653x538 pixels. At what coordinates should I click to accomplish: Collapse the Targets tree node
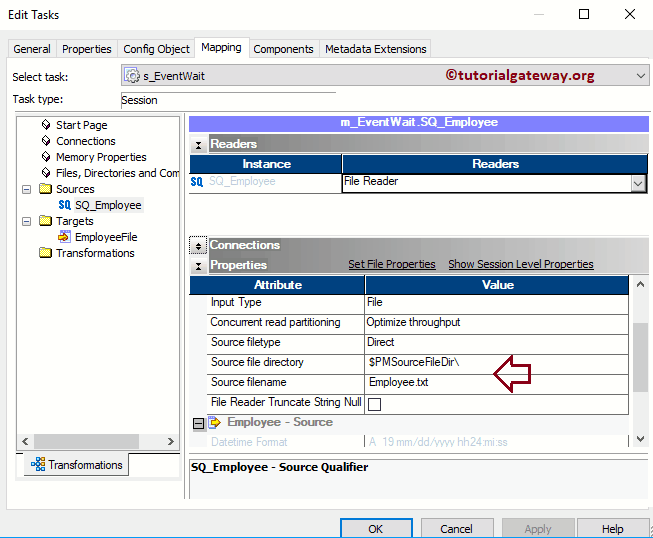pyautogui.click(x=26, y=221)
